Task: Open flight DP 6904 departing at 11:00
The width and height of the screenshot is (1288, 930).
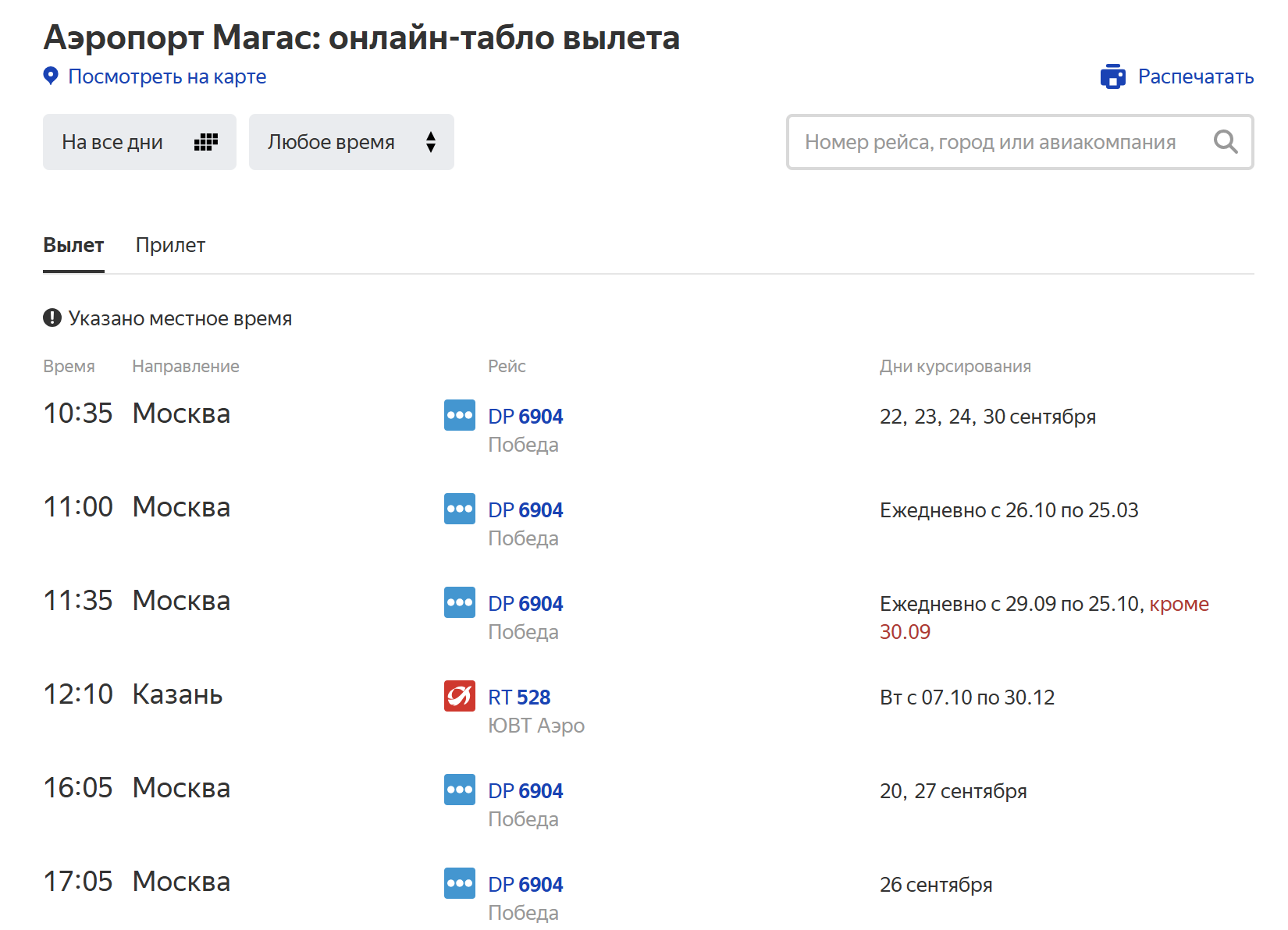Action: (x=525, y=510)
